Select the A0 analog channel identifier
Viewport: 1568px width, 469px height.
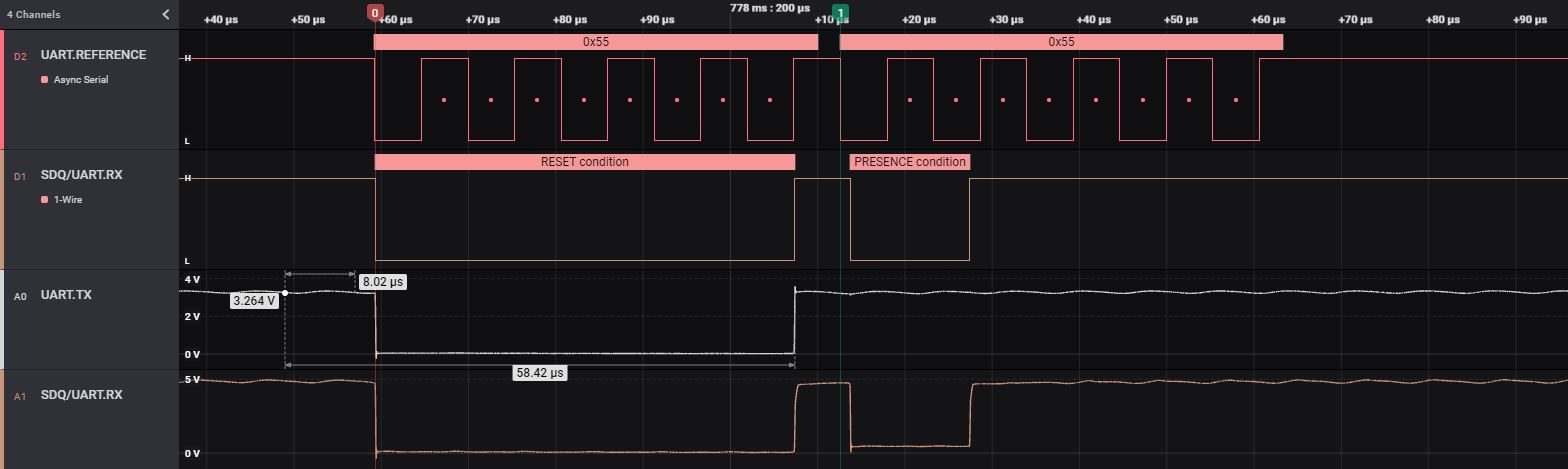(20, 296)
